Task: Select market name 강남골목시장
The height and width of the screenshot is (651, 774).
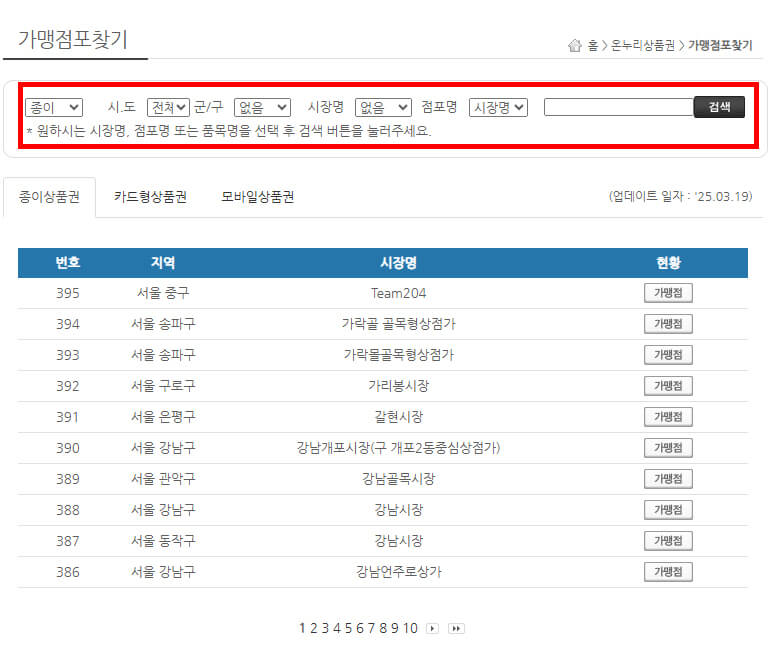Action: pyautogui.click(x=398, y=479)
